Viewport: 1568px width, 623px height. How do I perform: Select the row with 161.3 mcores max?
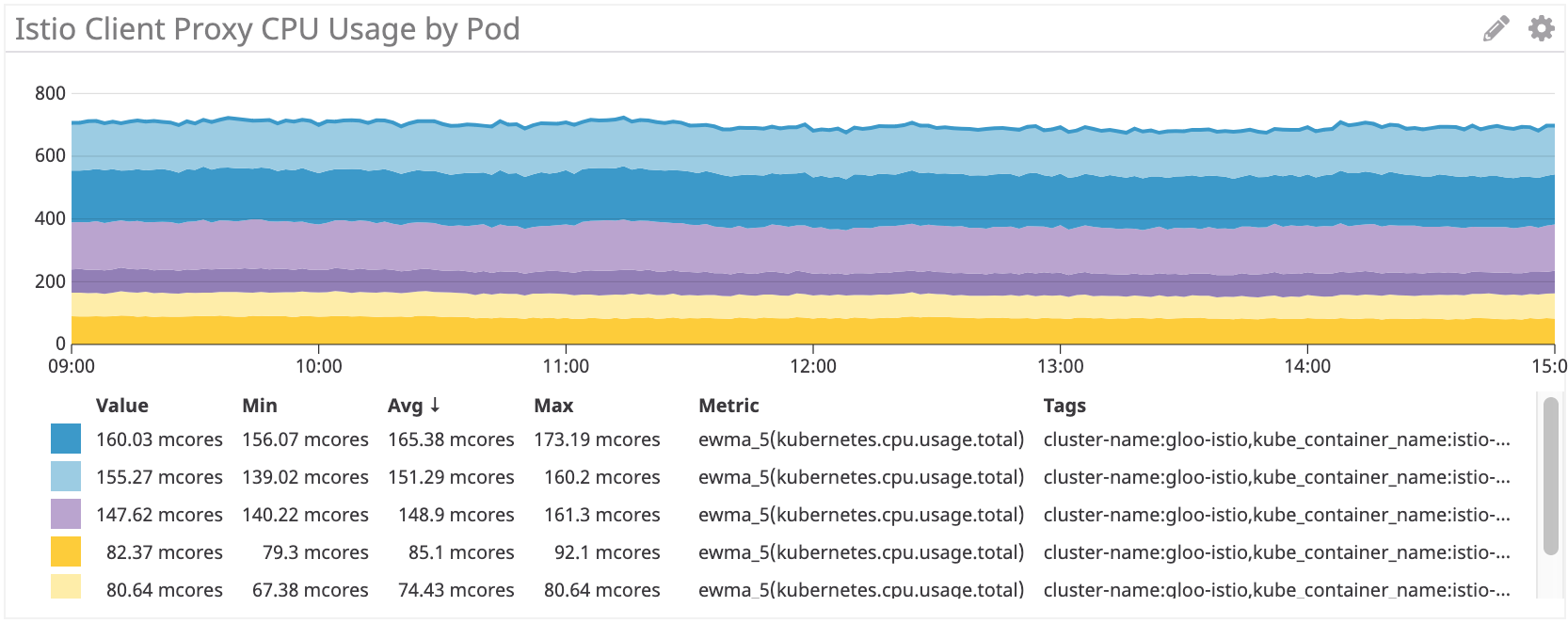click(x=601, y=515)
